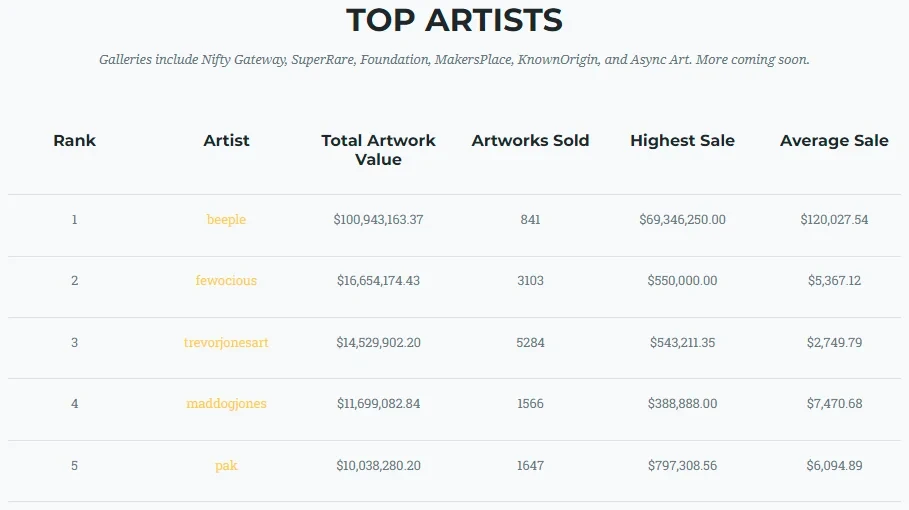Click the Highest Sale column header
The image size is (909, 510).
(x=682, y=141)
